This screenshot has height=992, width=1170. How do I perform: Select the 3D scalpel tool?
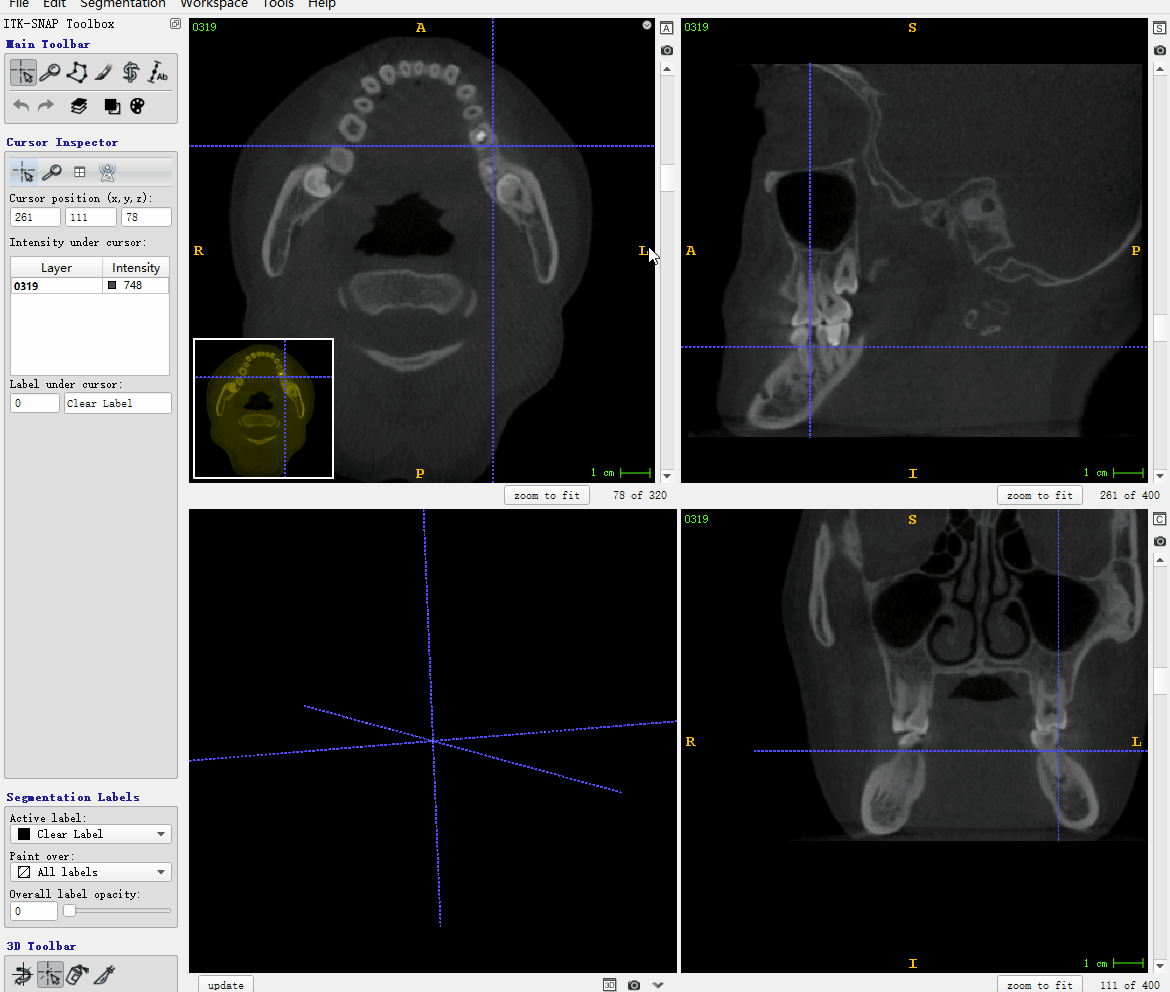click(x=106, y=974)
